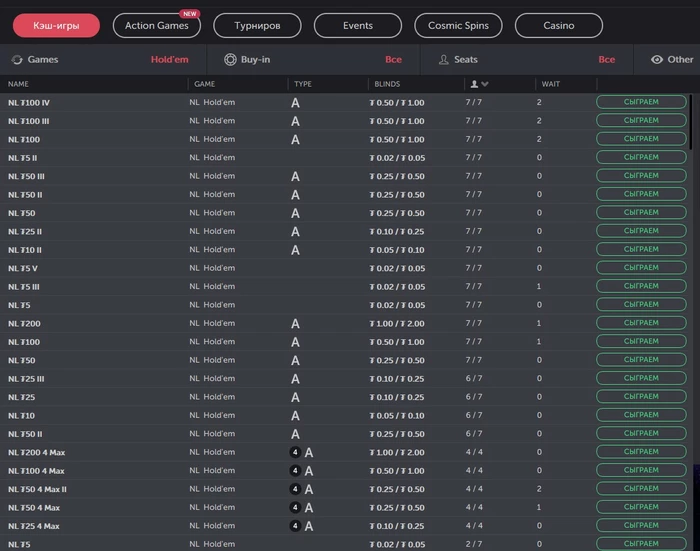Sort by players column arrow

coord(485,84)
